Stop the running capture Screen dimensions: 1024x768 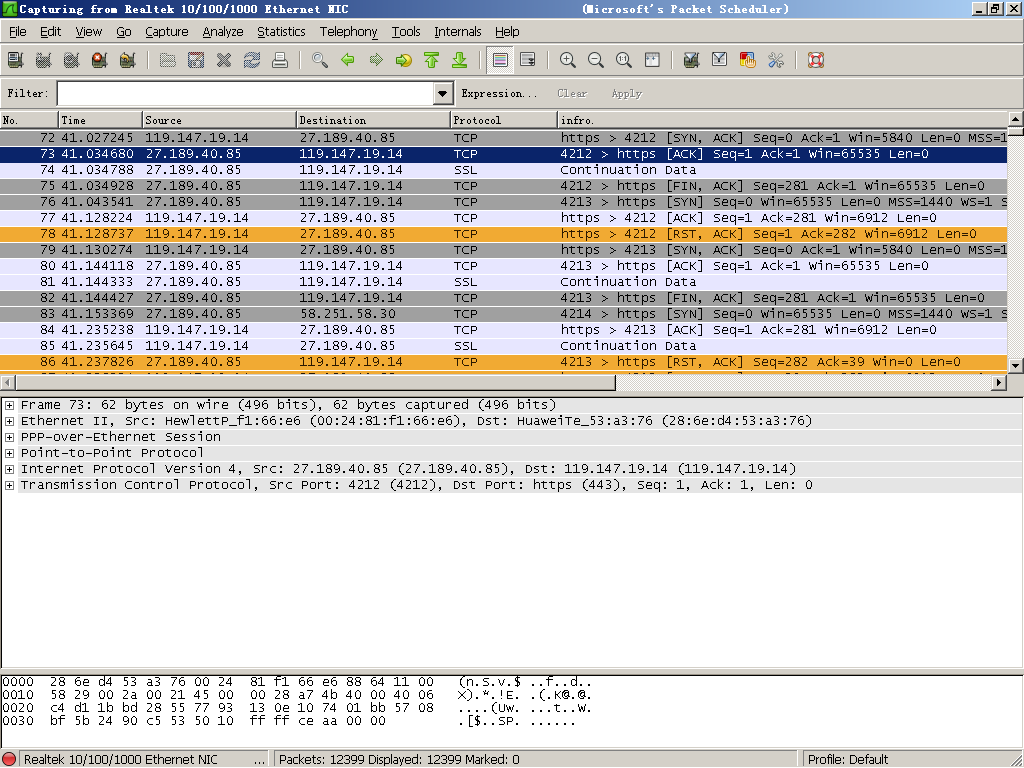[100, 60]
